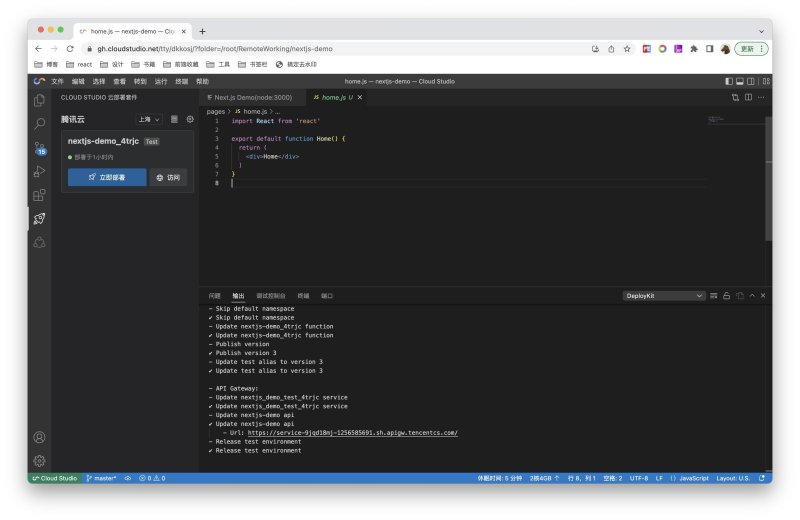This screenshot has width=800, height=520.
Task: Close the home.js editor tab
Action: pyautogui.click(x=360, y=97)
